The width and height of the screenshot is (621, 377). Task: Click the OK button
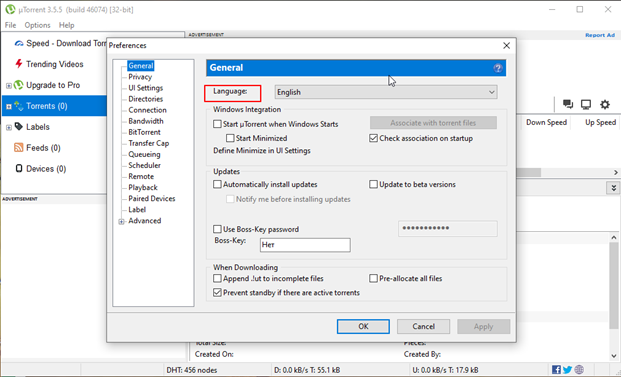pos(363,327)
